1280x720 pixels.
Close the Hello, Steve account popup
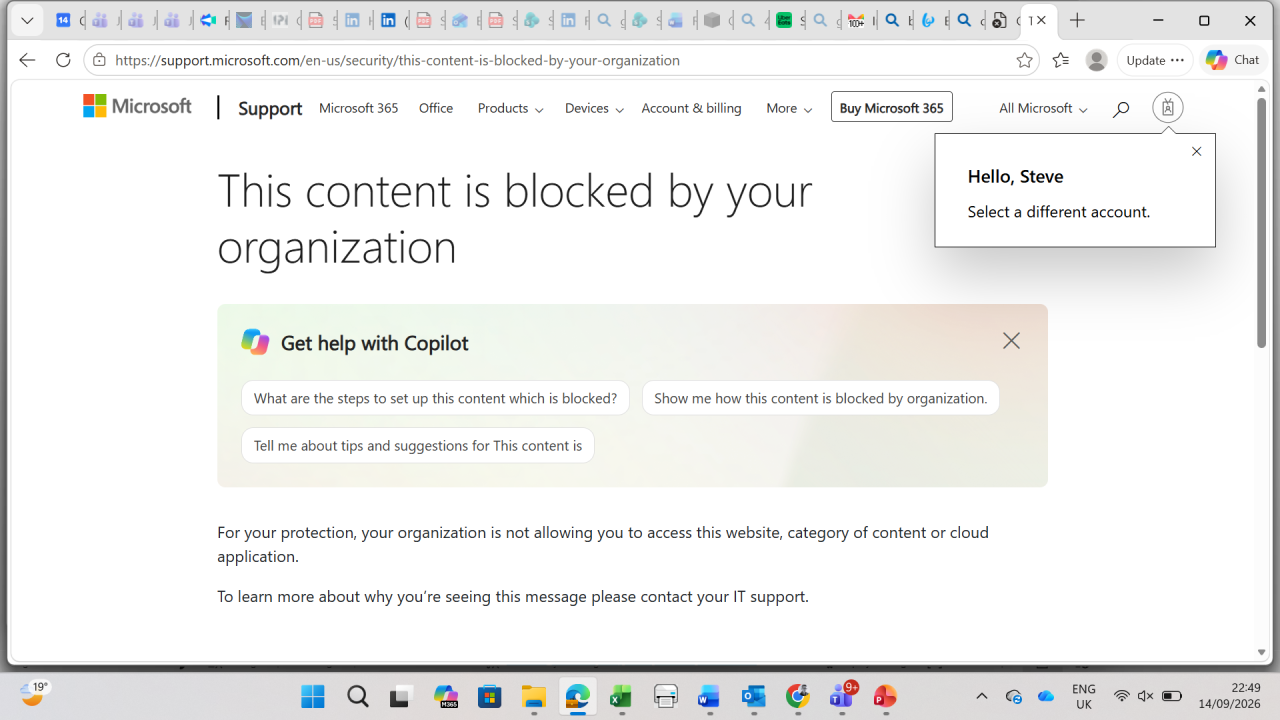click(x=1196, y=152)
